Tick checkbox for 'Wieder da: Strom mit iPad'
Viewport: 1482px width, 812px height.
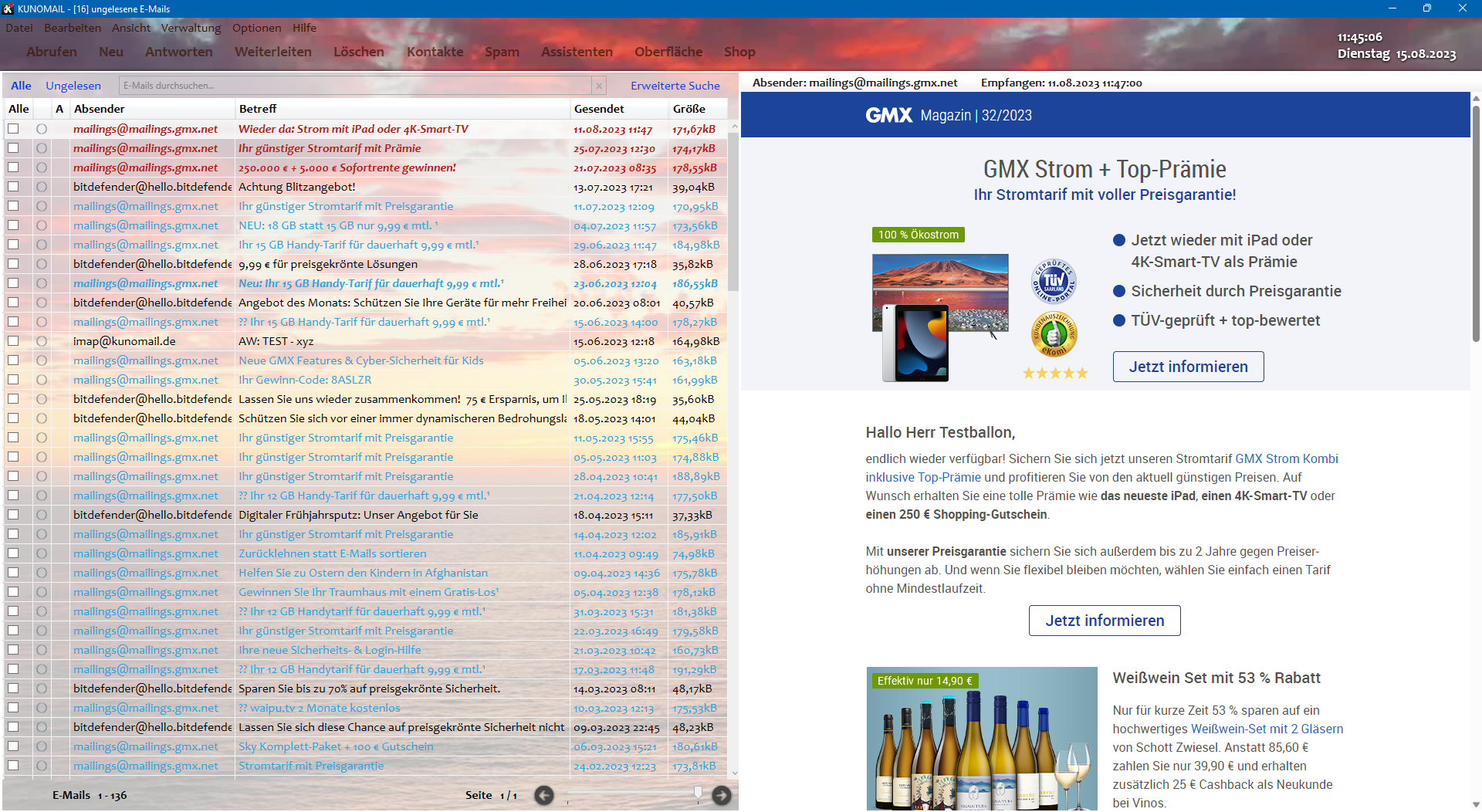pos(13,129)
